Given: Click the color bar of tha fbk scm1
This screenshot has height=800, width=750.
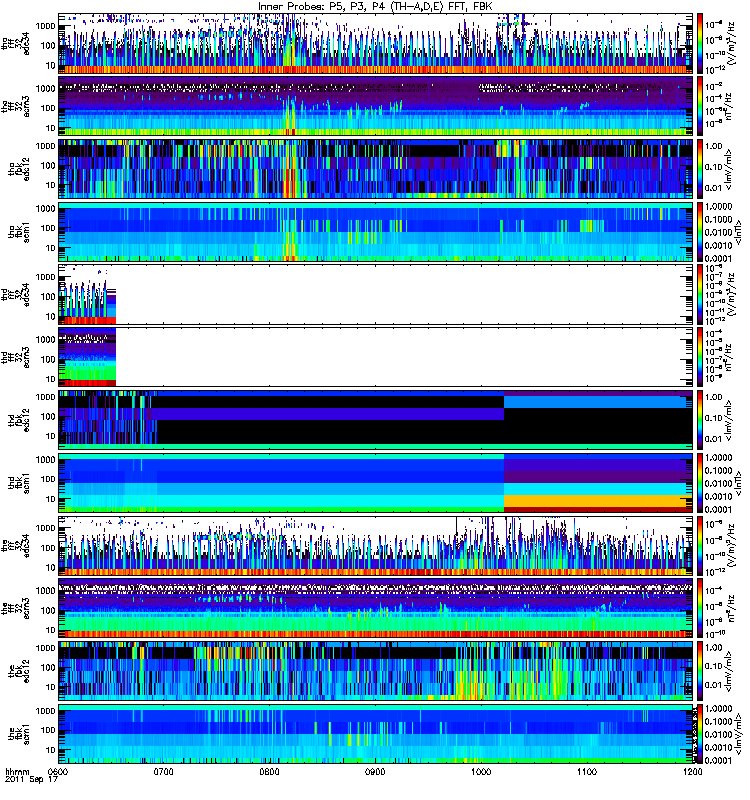Looking at the screenshot, I should [700, 232].
